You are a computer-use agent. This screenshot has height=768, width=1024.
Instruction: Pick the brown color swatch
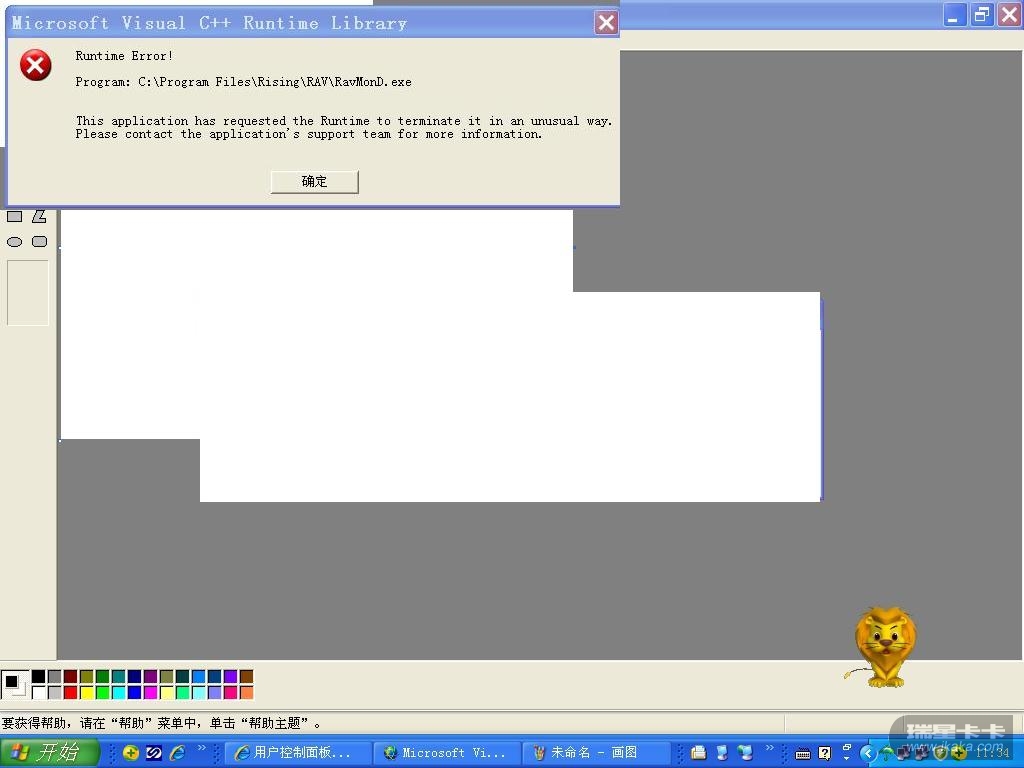pyautogui.click(x=246, y=676)
